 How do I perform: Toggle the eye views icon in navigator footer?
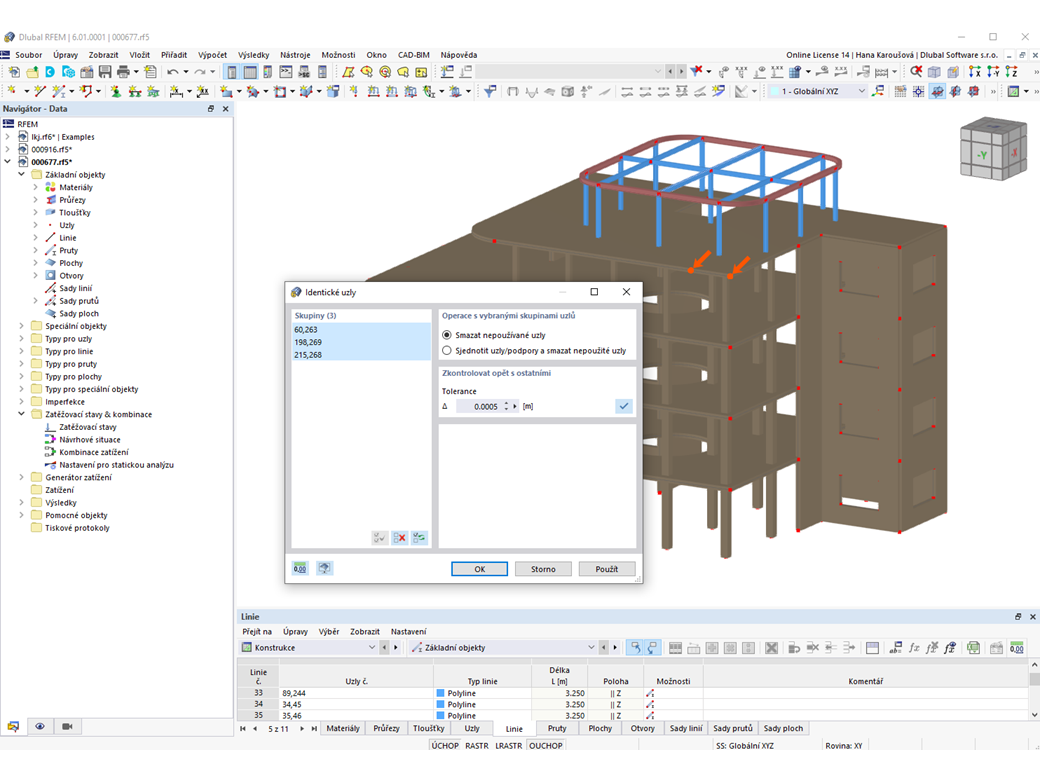pyautogui.click(x=40, y=726)
